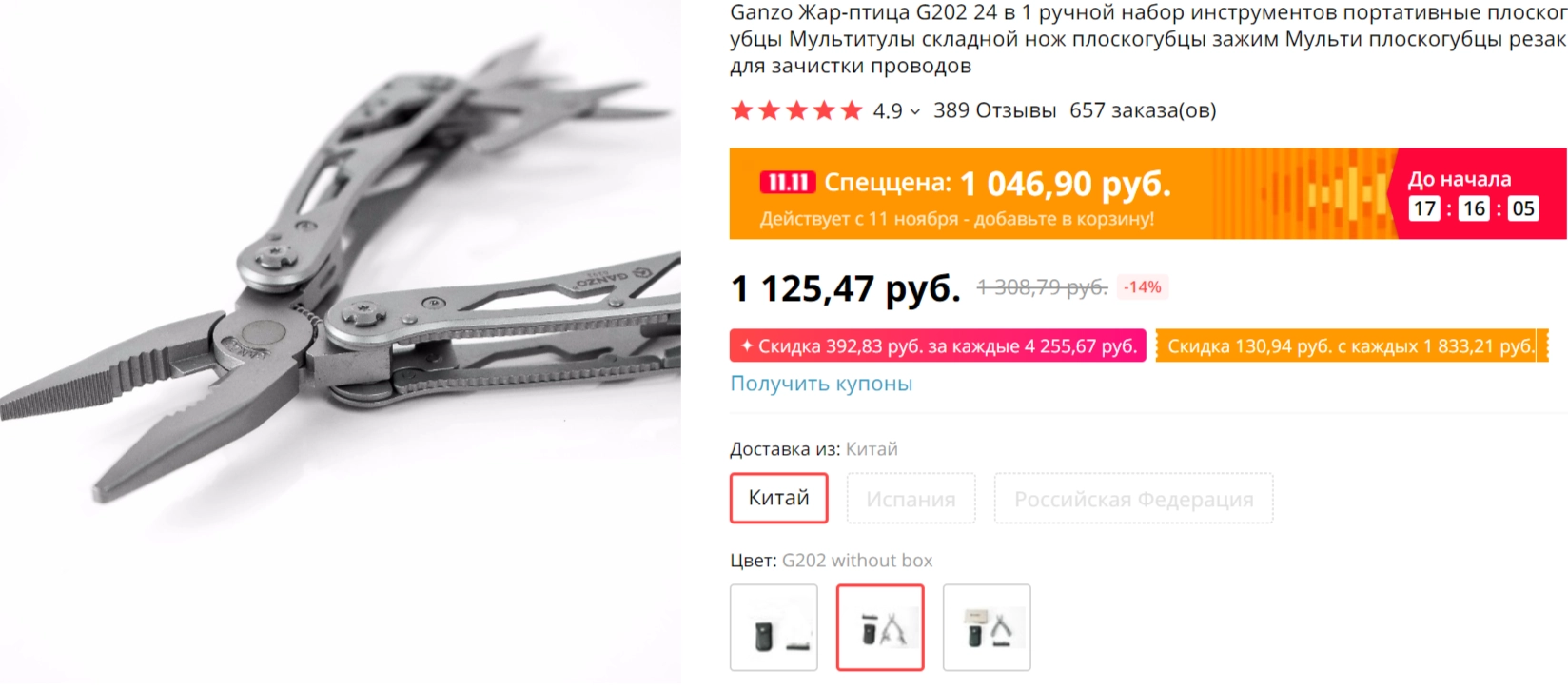Select the Российская Федерация shipping option
The width and height of the screenshot is (1568, 691).
(1133, 499)
